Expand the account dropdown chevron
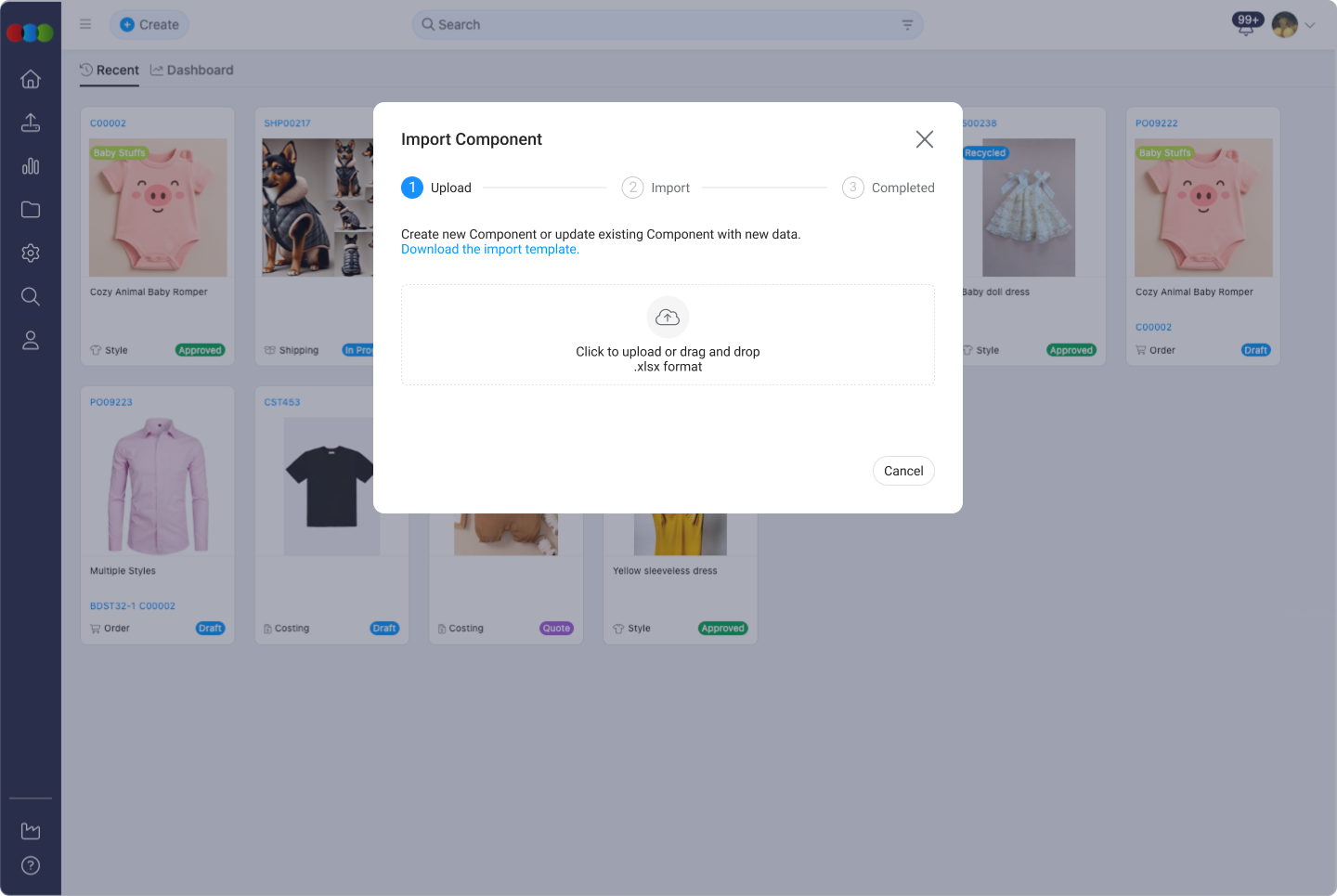This screenshot has height=896, width=1337. [1310, 25]
